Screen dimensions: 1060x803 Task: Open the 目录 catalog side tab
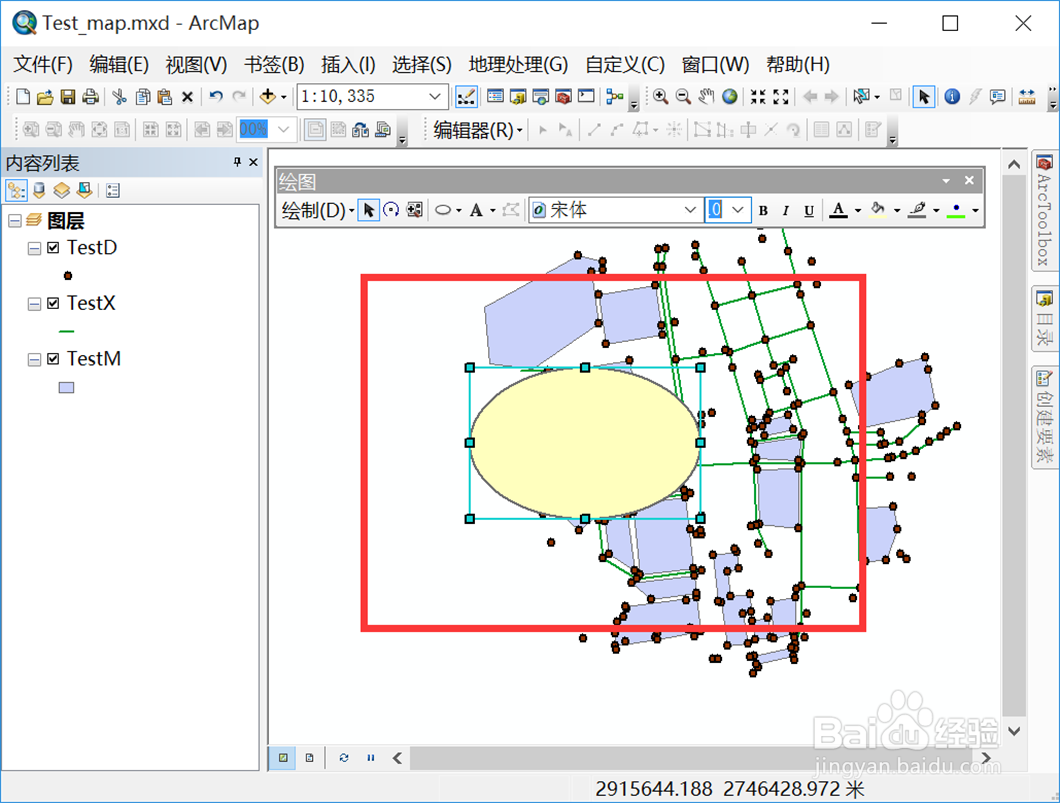pos(1044,318)
